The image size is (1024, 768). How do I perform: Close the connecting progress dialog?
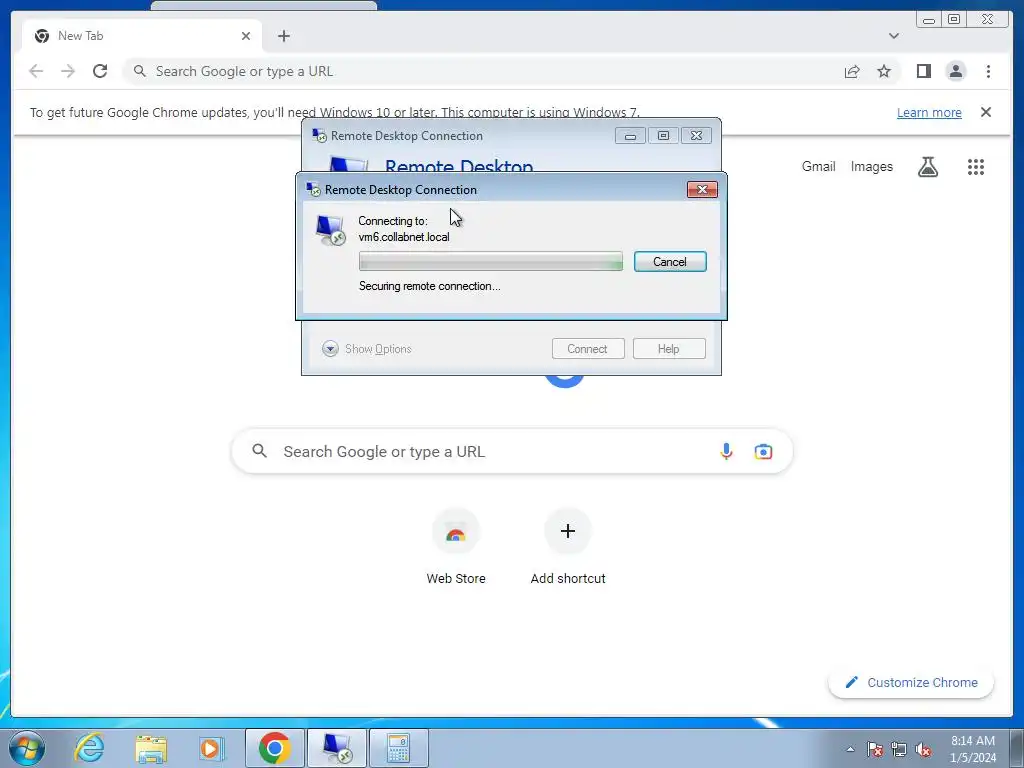tap(702, 189)
